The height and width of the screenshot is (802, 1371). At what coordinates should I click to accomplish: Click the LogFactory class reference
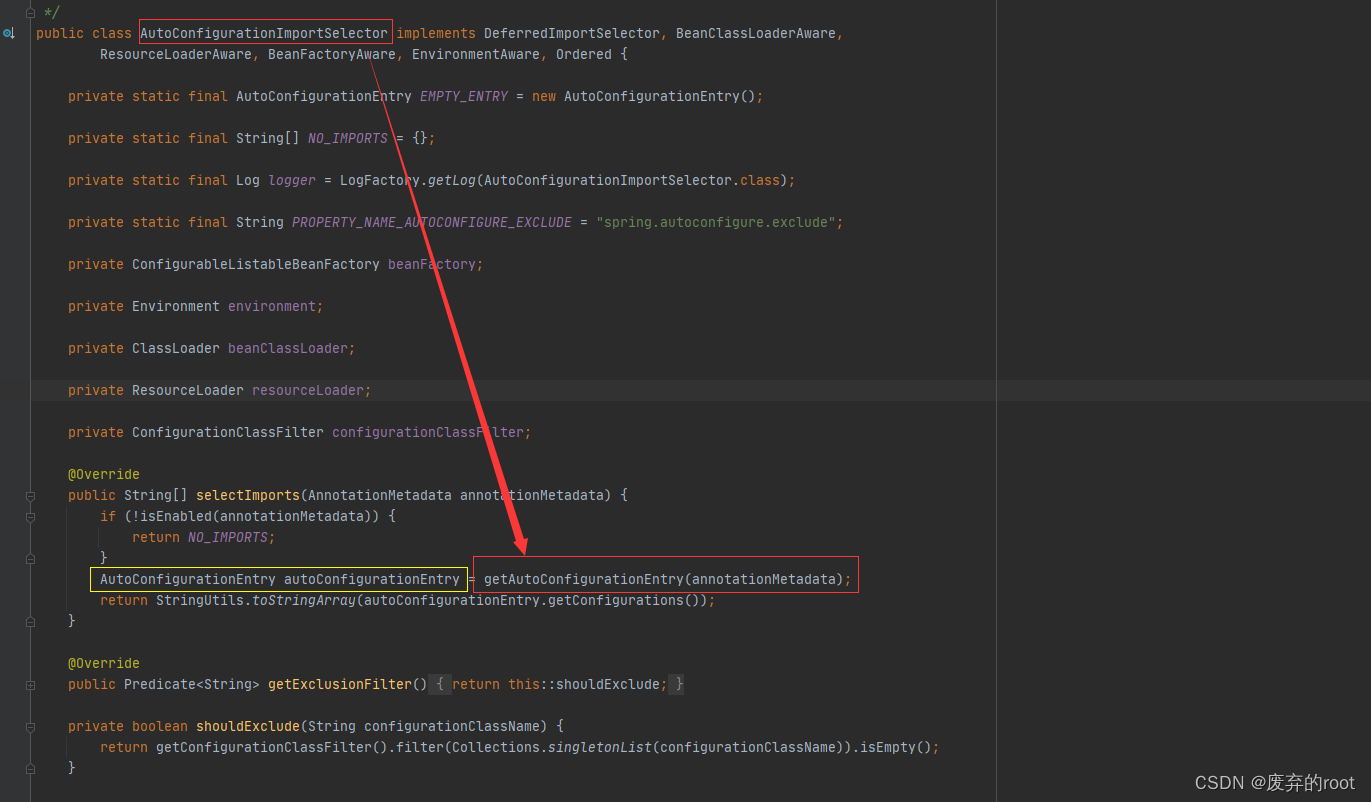pyautogui.click(x=380, y=180)
